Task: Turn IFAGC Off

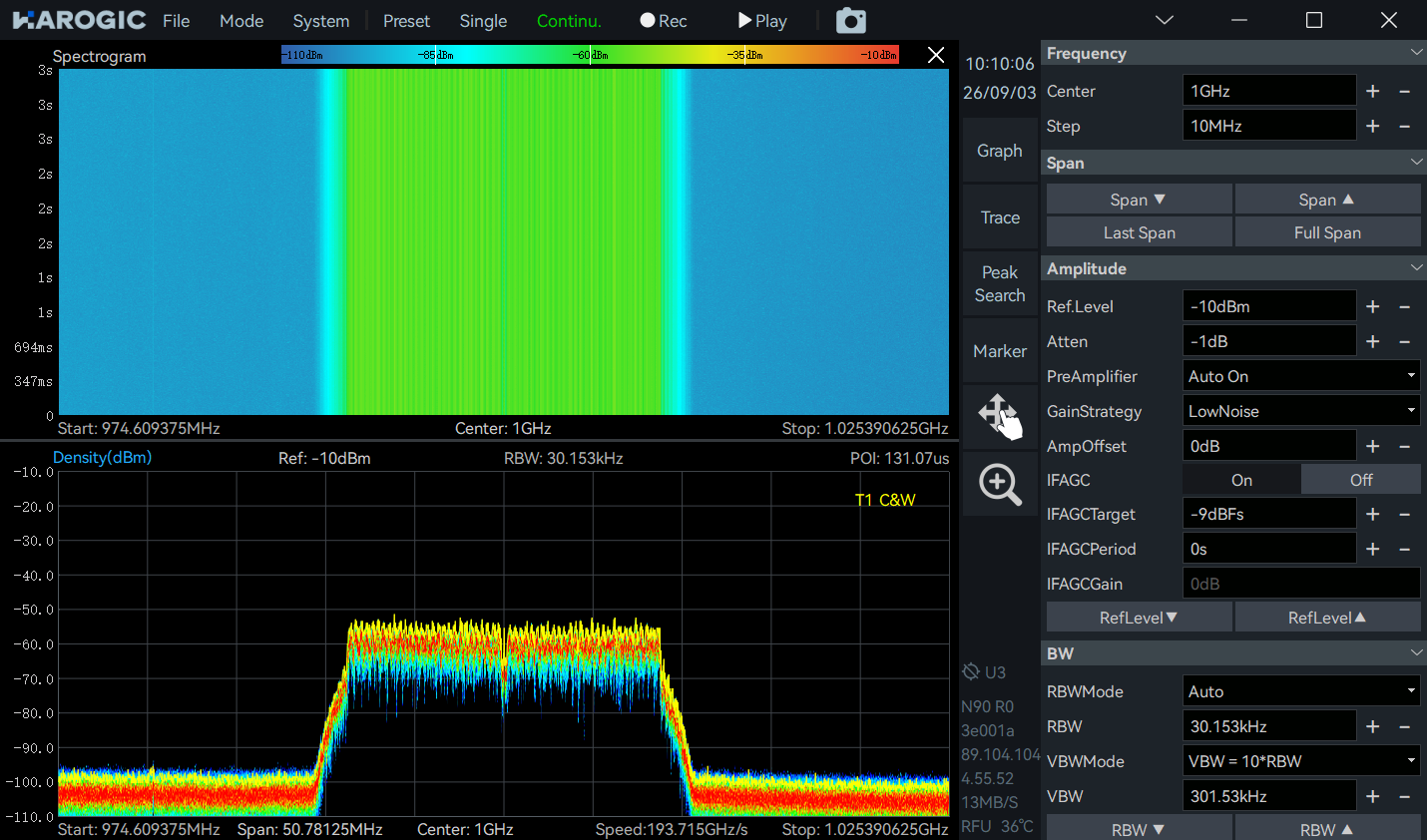Action: 1361,480
